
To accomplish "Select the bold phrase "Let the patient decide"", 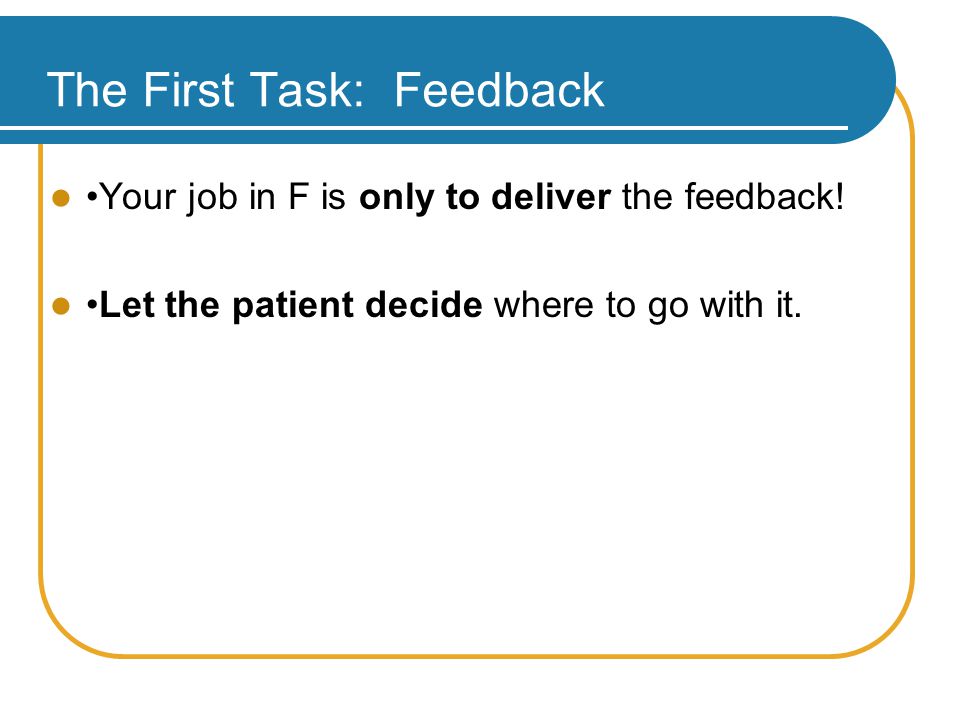I will (291, 304).
